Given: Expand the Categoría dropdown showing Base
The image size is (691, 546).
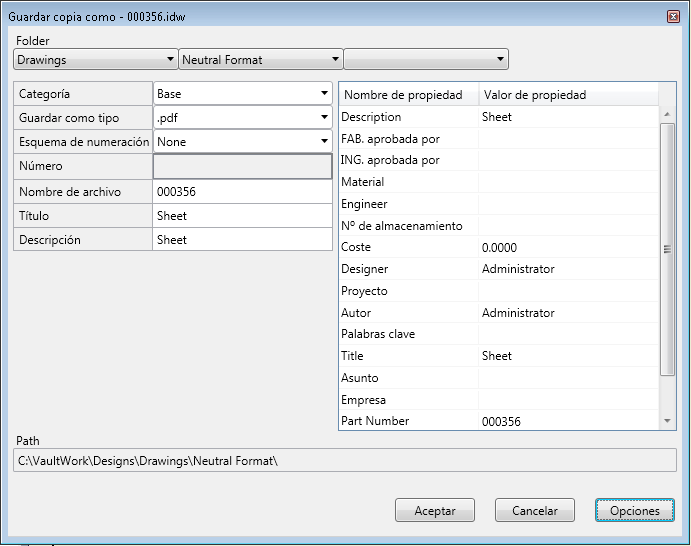Looking at the screenshot, I should click(243, 93).
